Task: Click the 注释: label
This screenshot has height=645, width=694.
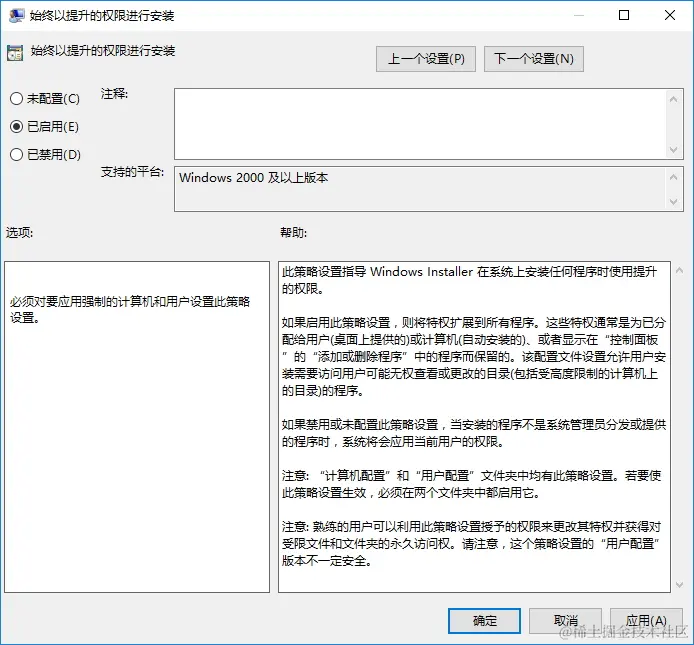Action: 114,94
